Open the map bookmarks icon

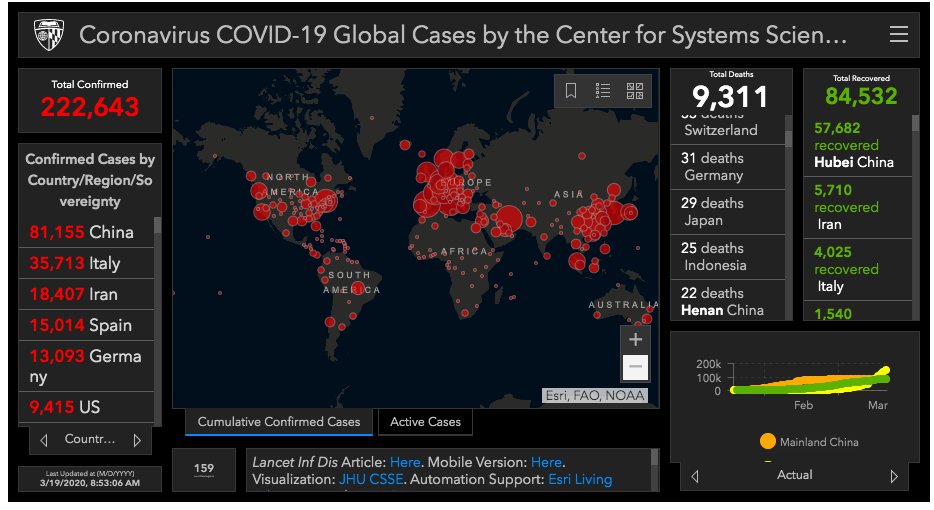point(571,91)
